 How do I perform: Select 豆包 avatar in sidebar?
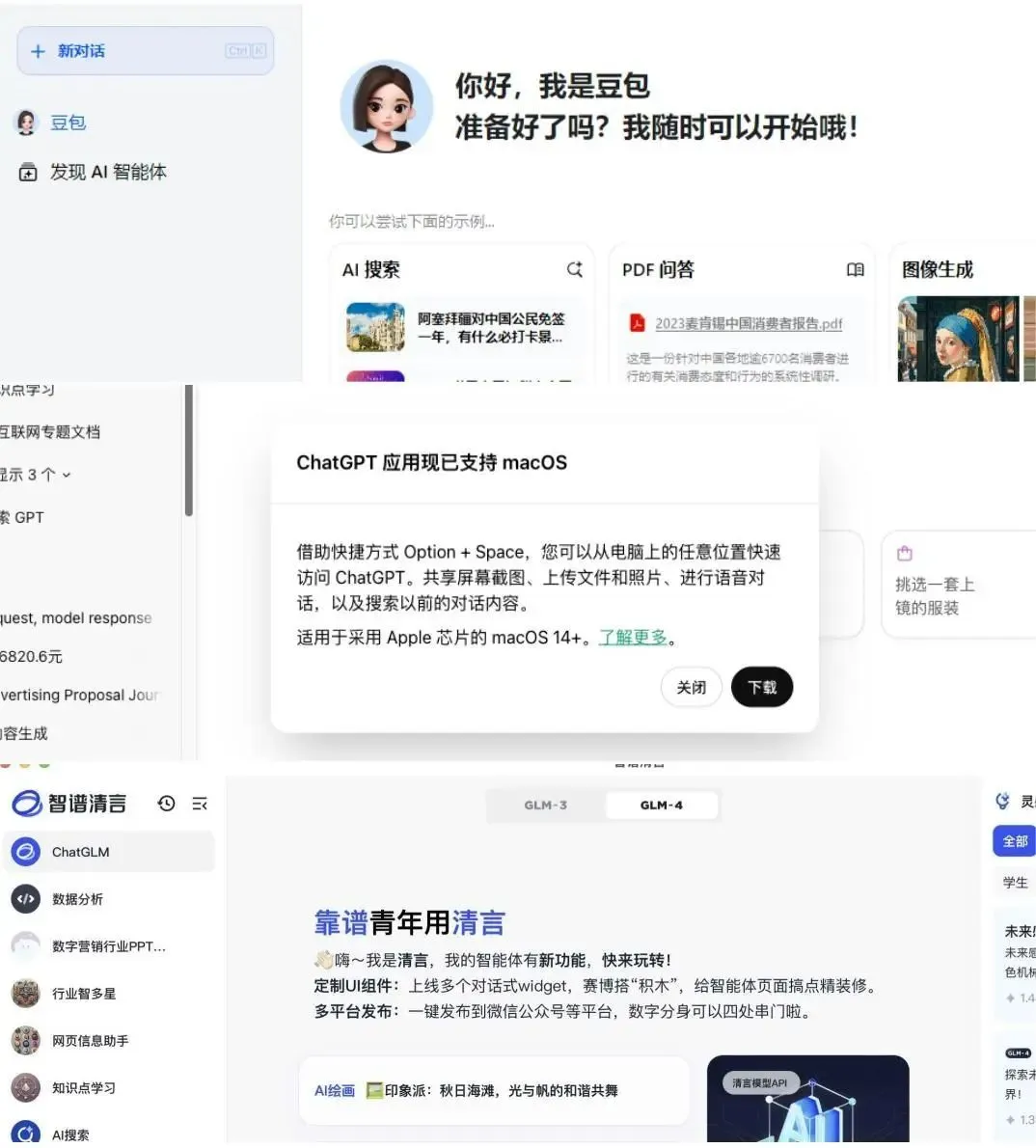(x=26, y=123)
